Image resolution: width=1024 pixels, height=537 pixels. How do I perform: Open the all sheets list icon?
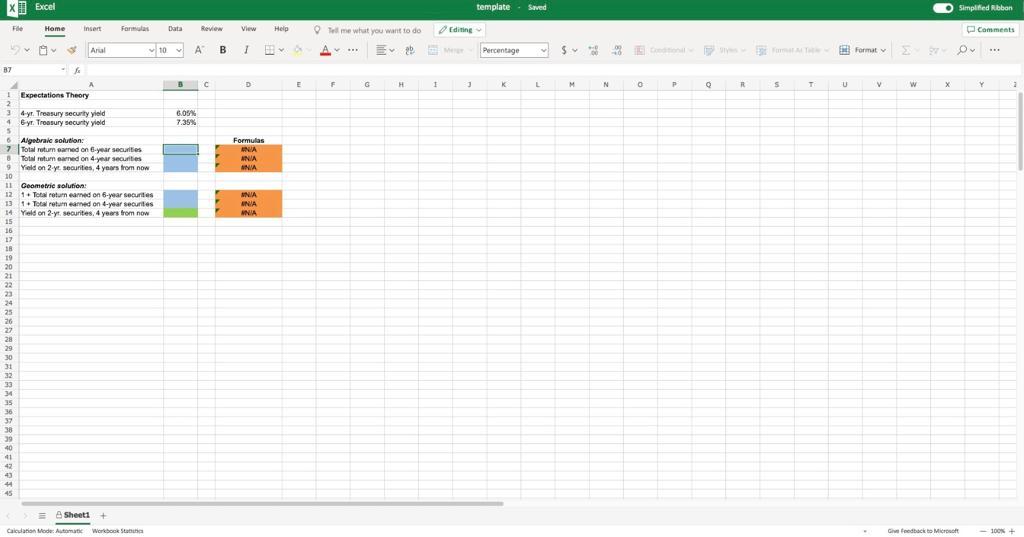point(42,515)
